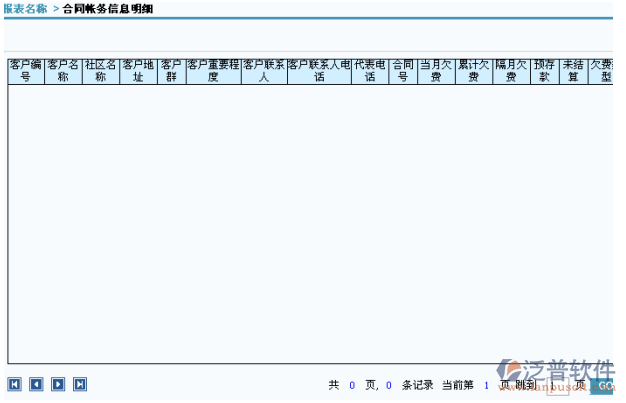Select the 客户重要程度 column header

click(214, 71)
